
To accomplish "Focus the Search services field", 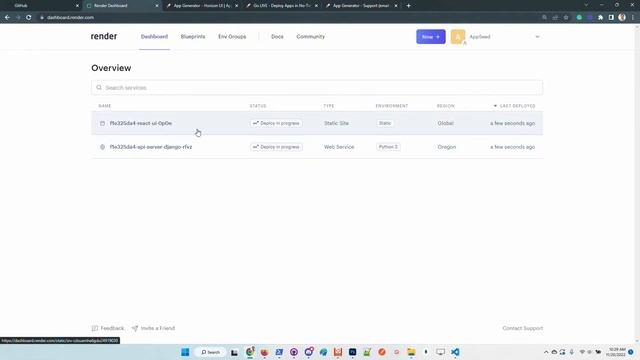I will click(x=317, y=87).
